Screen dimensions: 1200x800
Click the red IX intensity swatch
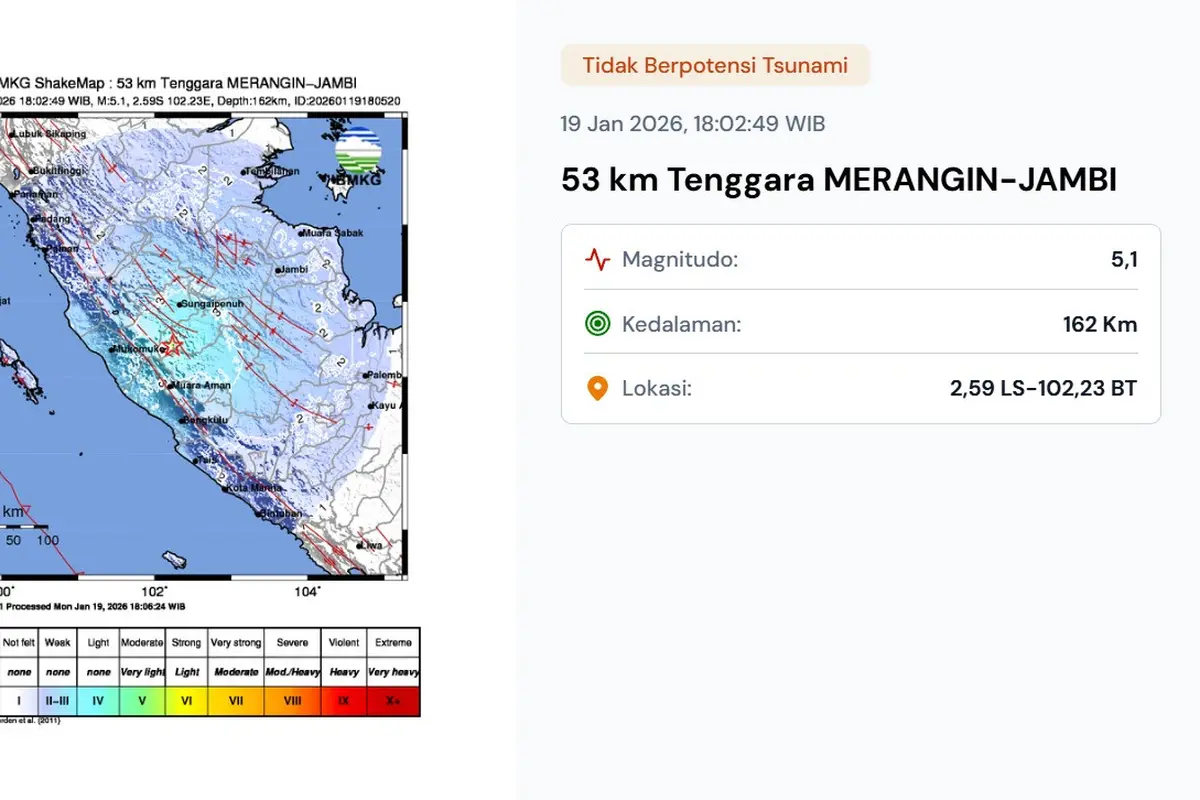coord(343,701)
